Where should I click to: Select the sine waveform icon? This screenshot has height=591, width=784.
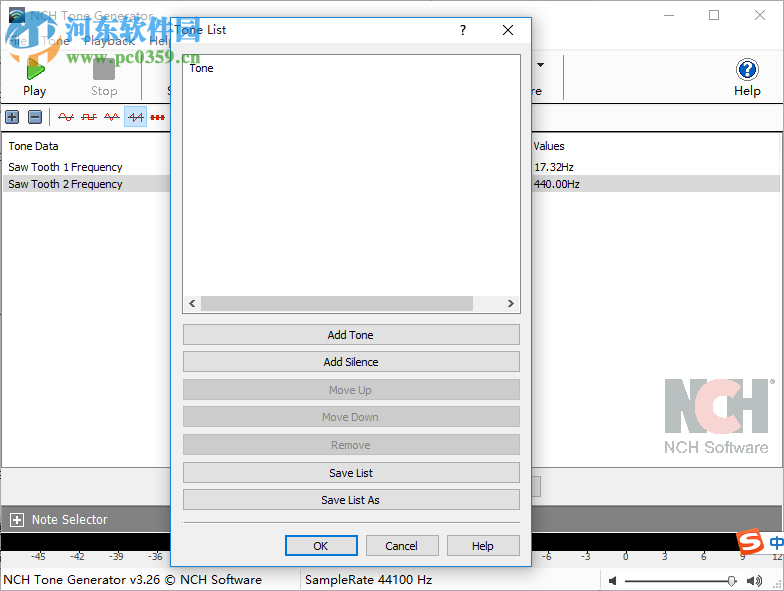pyautogui.click(x=66, y=117)
